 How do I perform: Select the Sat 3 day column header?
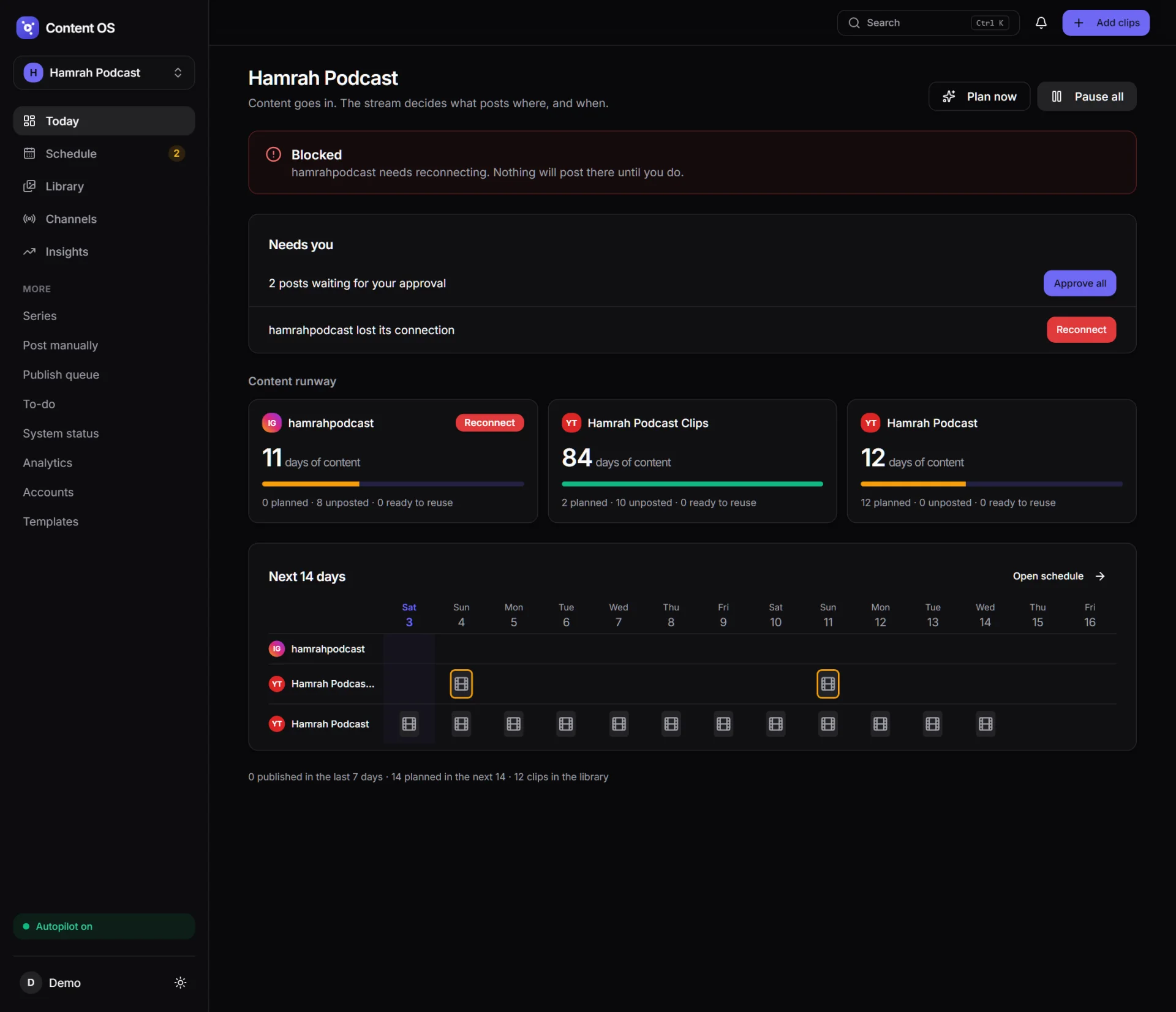tap(409, 615)
